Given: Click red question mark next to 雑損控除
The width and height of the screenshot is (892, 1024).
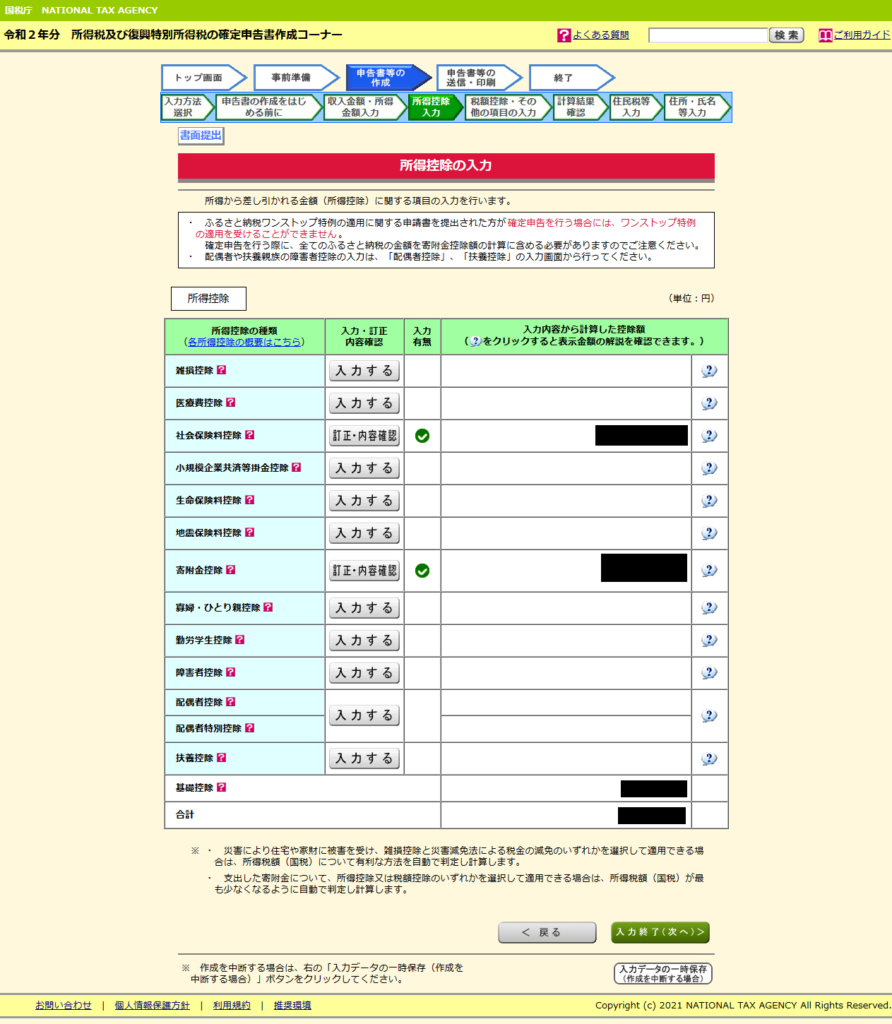Looking at the screenshot, I should coord(221,370).
